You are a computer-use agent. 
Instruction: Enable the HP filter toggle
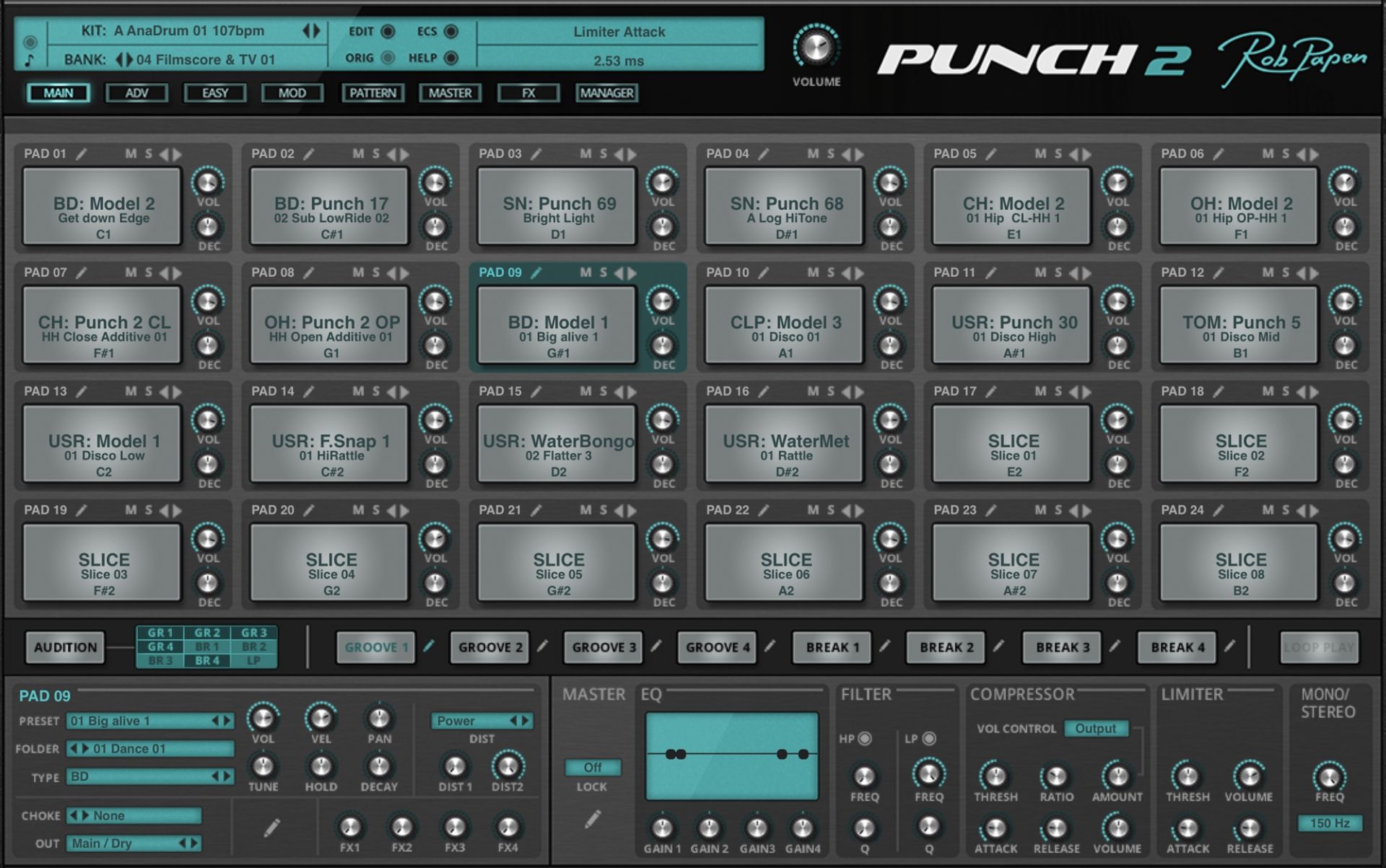point(865,739)
